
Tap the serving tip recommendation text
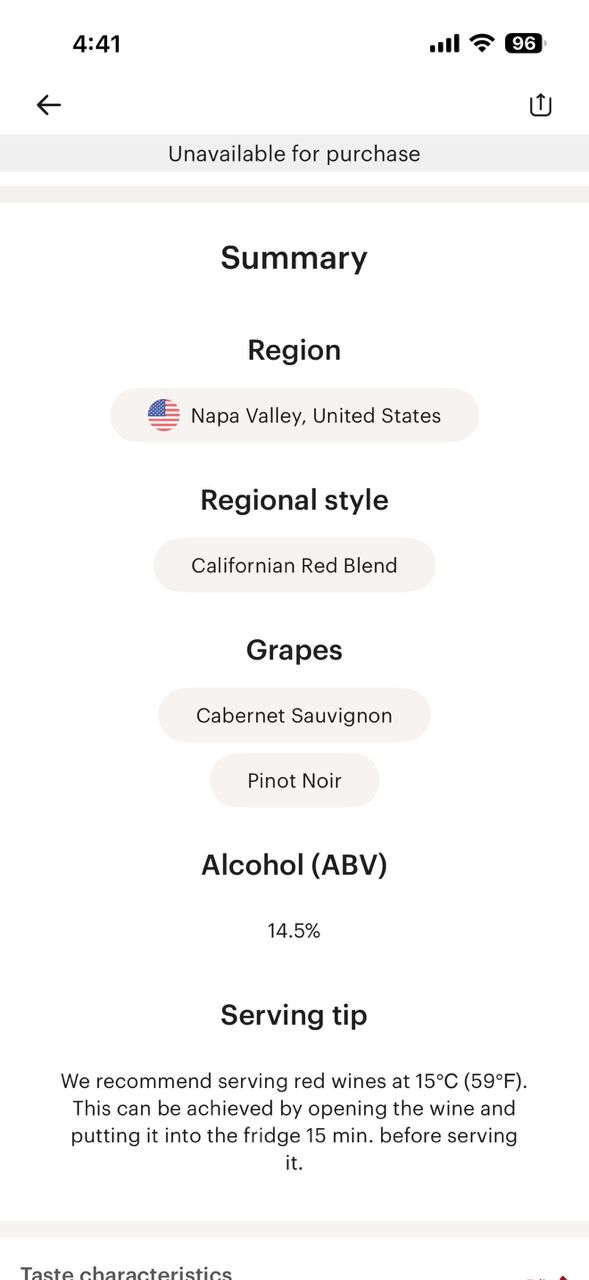point(294,1121)
